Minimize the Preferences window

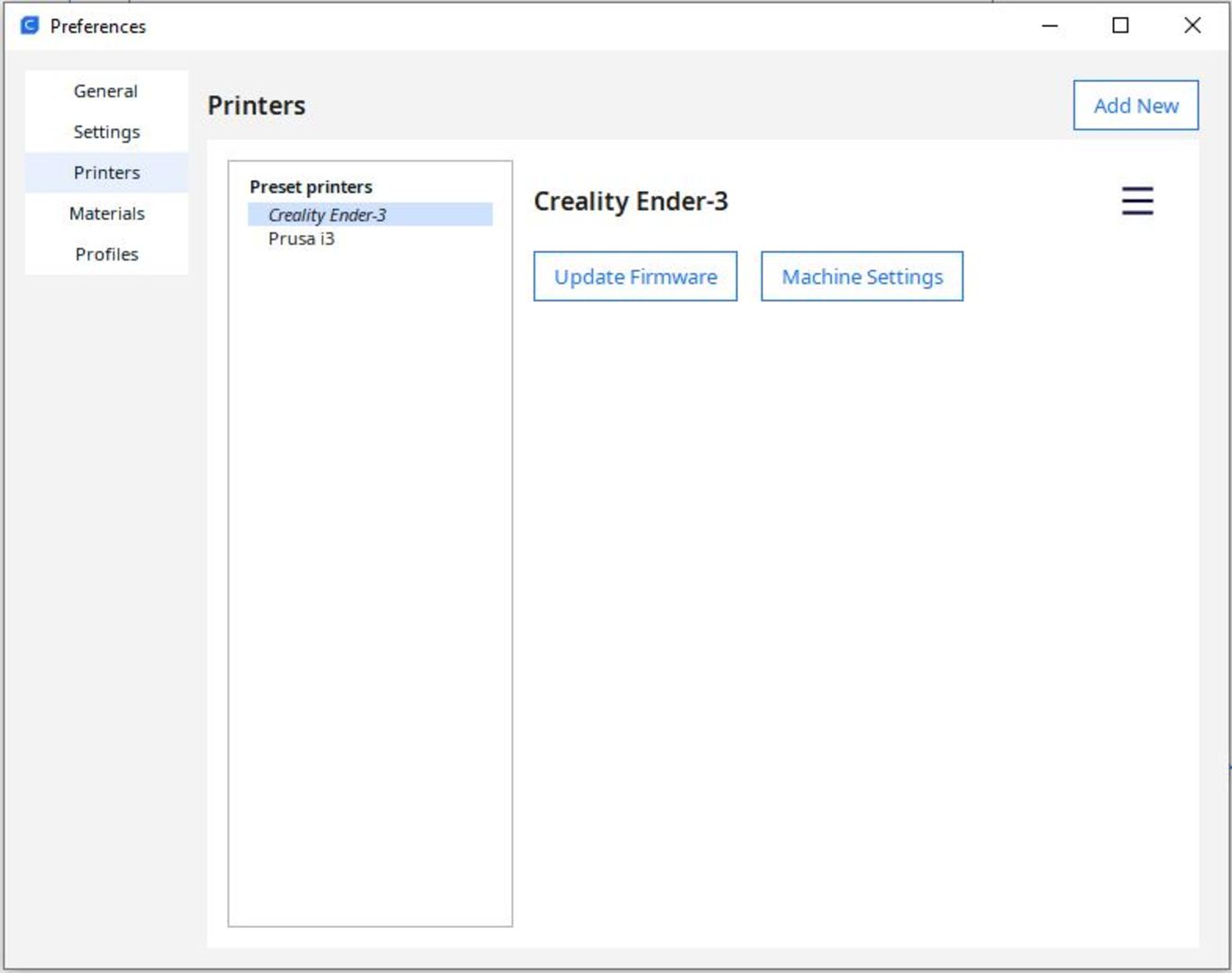1050,25
